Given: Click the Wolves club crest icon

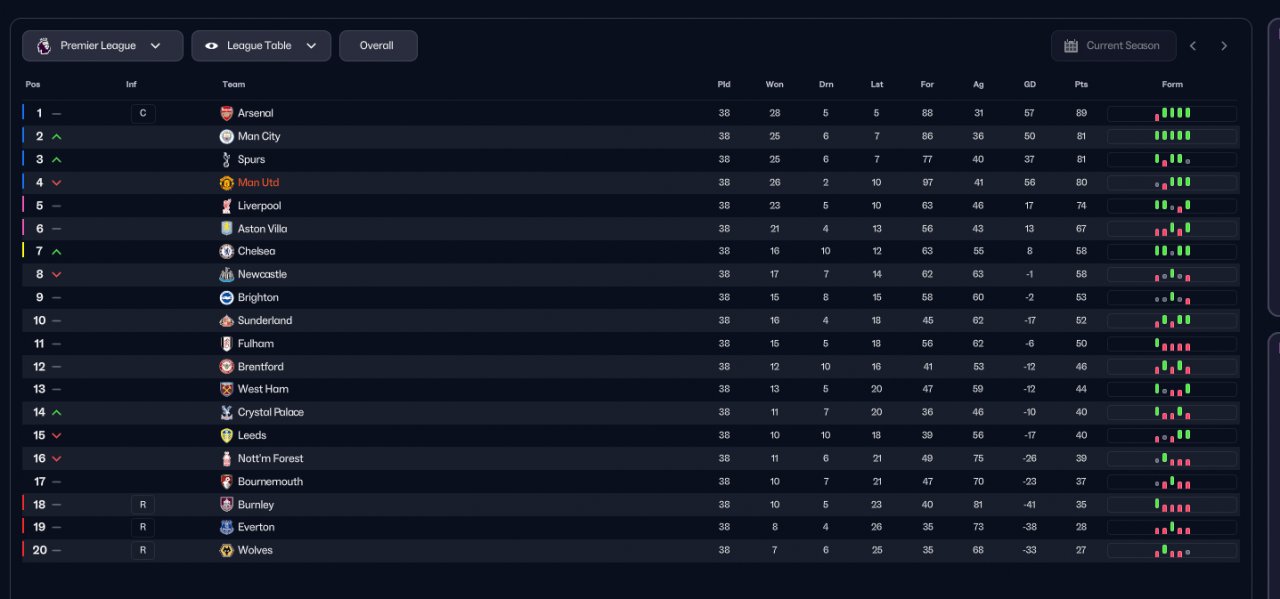Looking at the screenshot, I should tap(226, 551).
